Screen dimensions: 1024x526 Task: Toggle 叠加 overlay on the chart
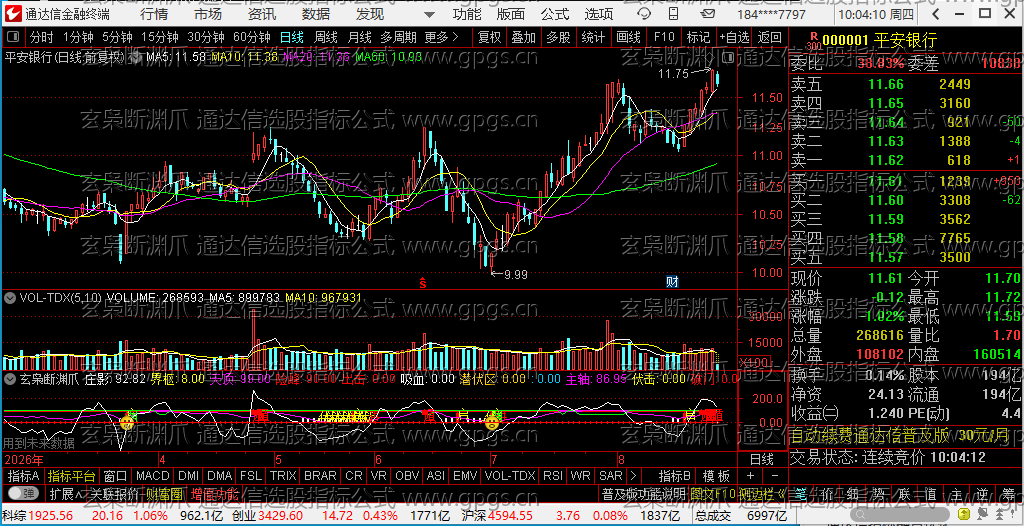point(523,37)
